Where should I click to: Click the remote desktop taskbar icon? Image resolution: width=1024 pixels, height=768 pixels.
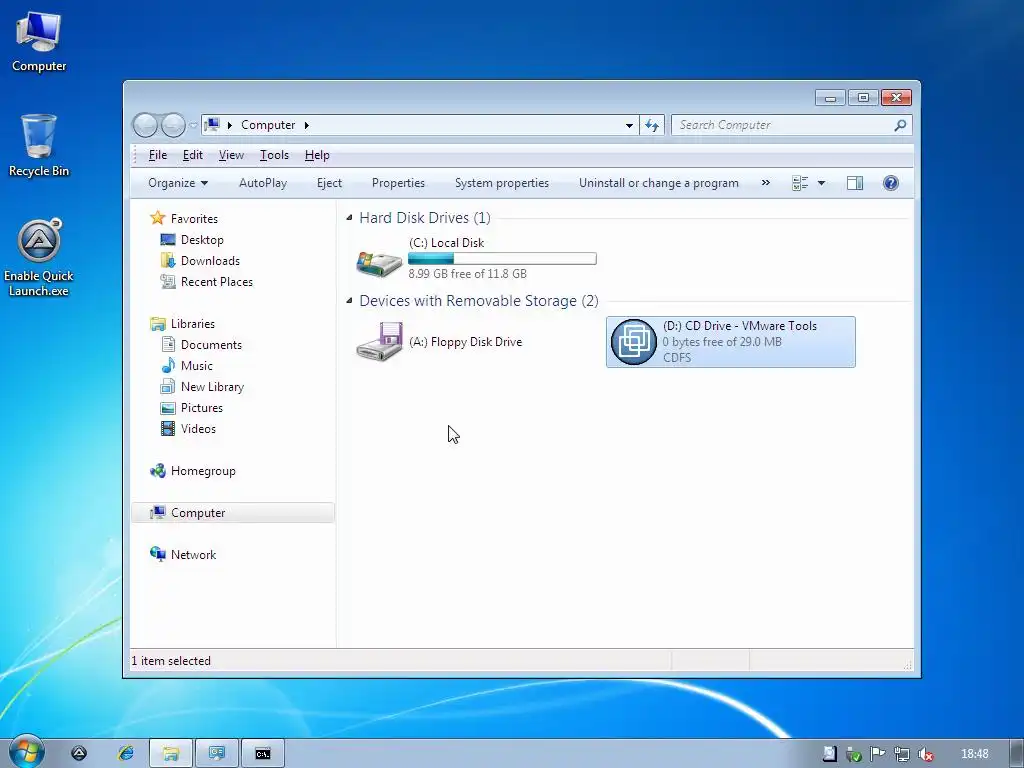[x=217, y=754]
